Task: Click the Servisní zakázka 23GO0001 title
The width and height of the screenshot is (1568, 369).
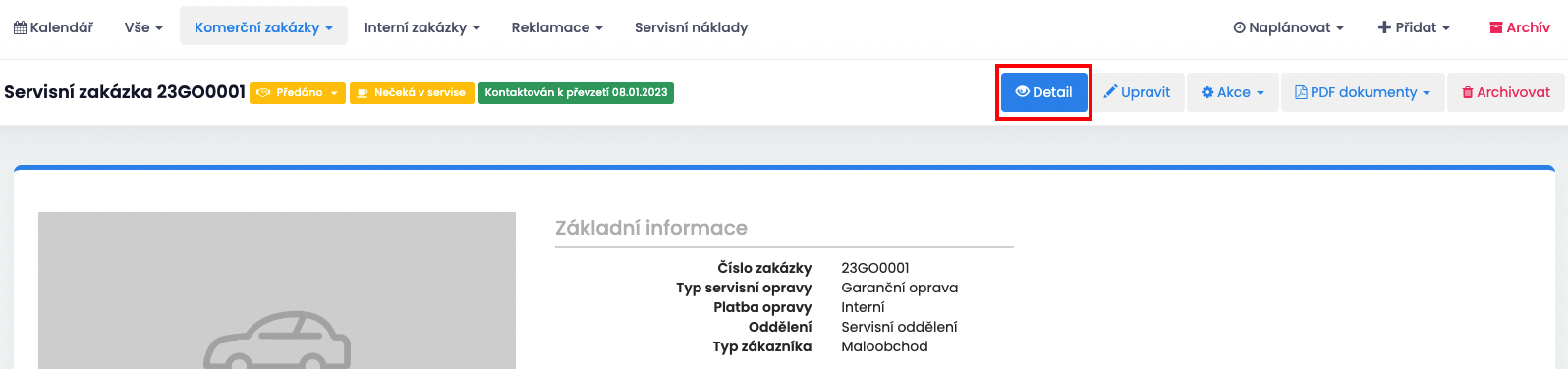Action: 125,92
